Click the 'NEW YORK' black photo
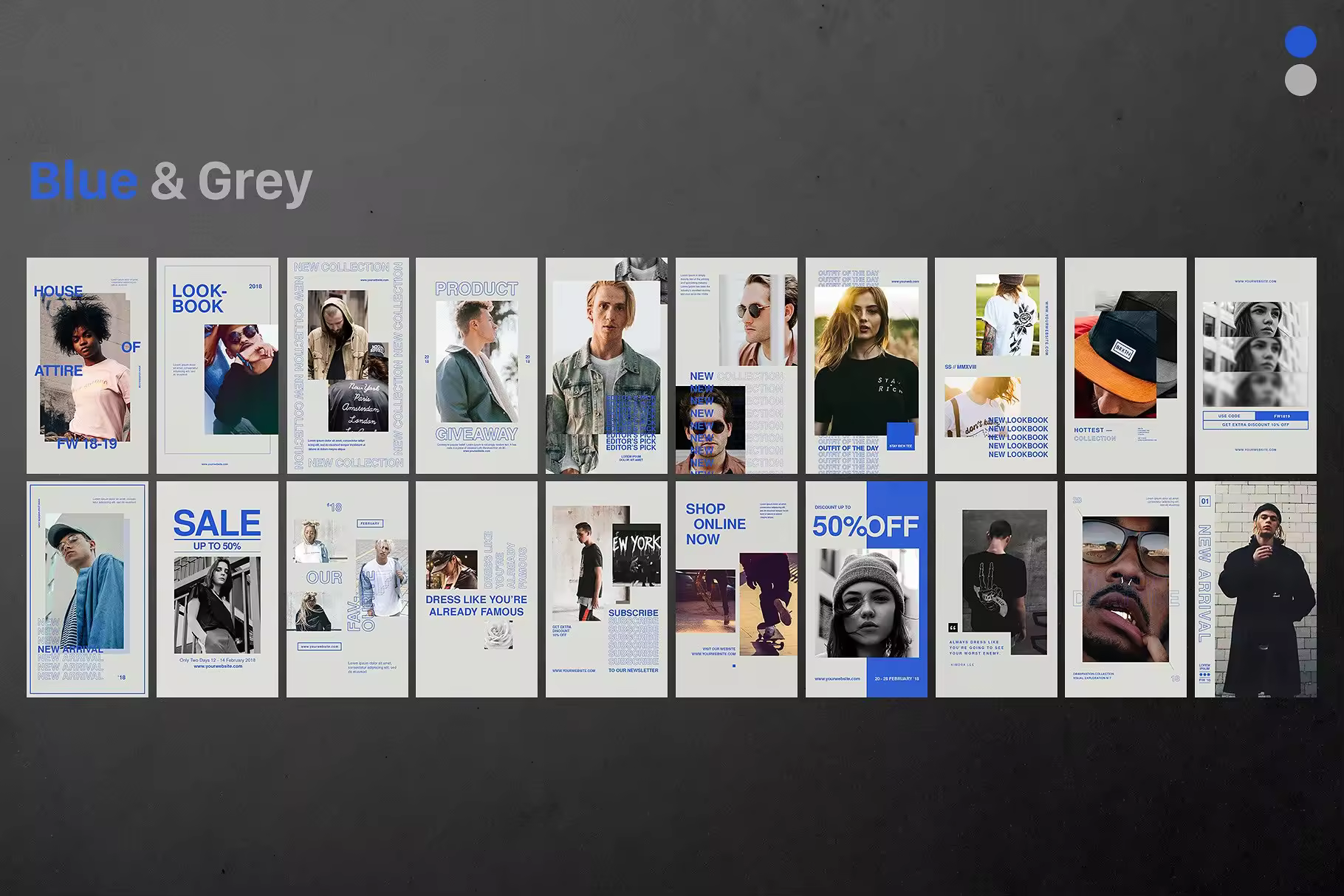This screenshot has width=1344, height=896. pos(637,554)
